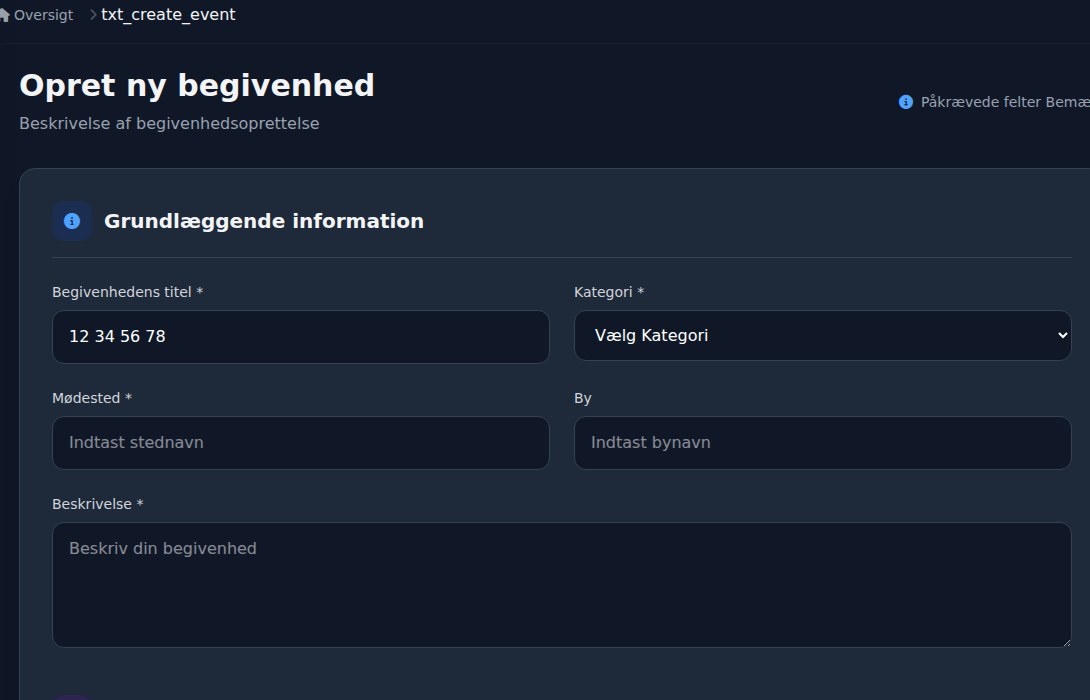Click the Grundlæggende information heading text
Viewport: 1090px width, 700px height.
point(264,221)
